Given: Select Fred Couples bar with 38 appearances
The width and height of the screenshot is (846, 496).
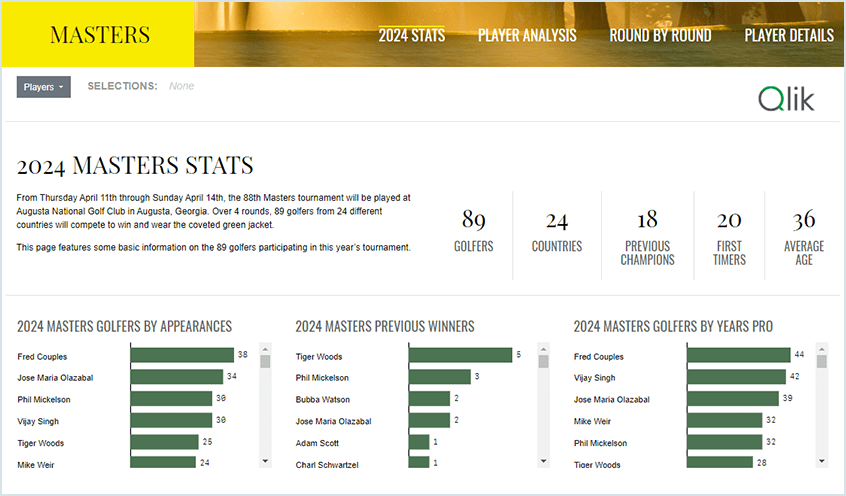Looking at the screenshot, I should (182, 355).
